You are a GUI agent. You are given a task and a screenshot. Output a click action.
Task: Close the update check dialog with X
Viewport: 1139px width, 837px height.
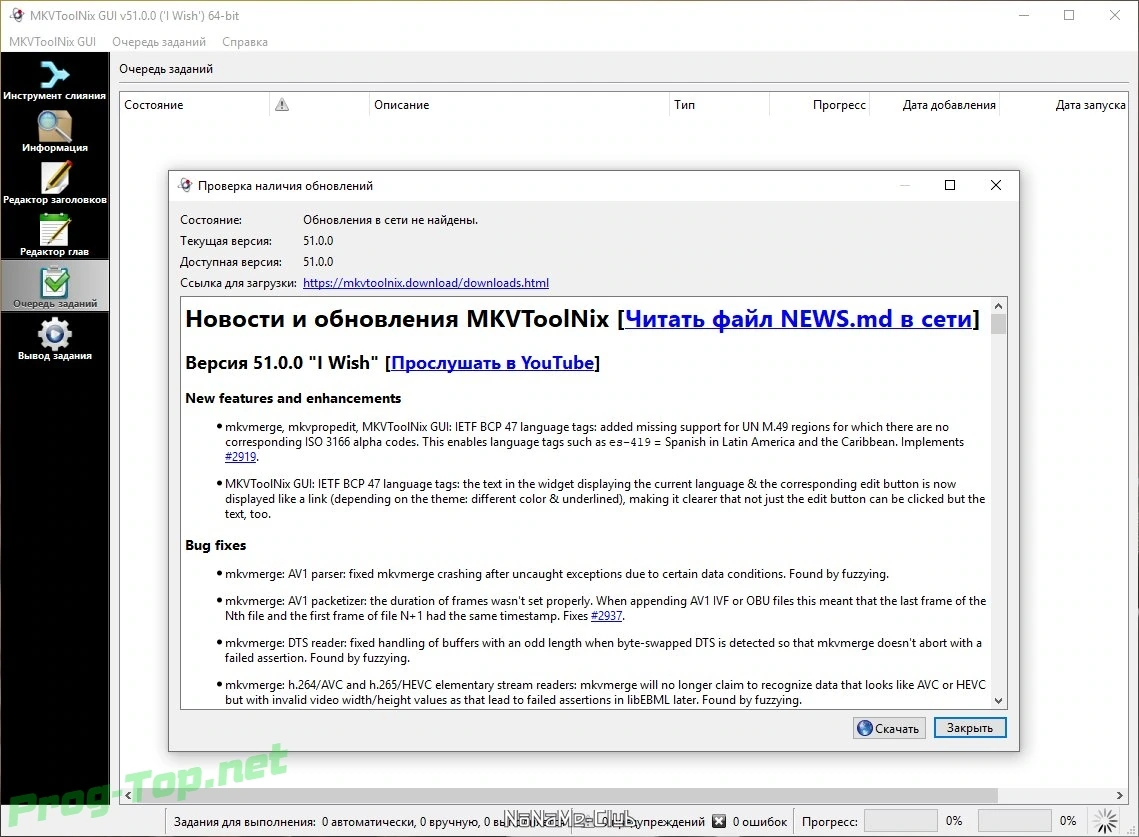(x=996, y=185)
